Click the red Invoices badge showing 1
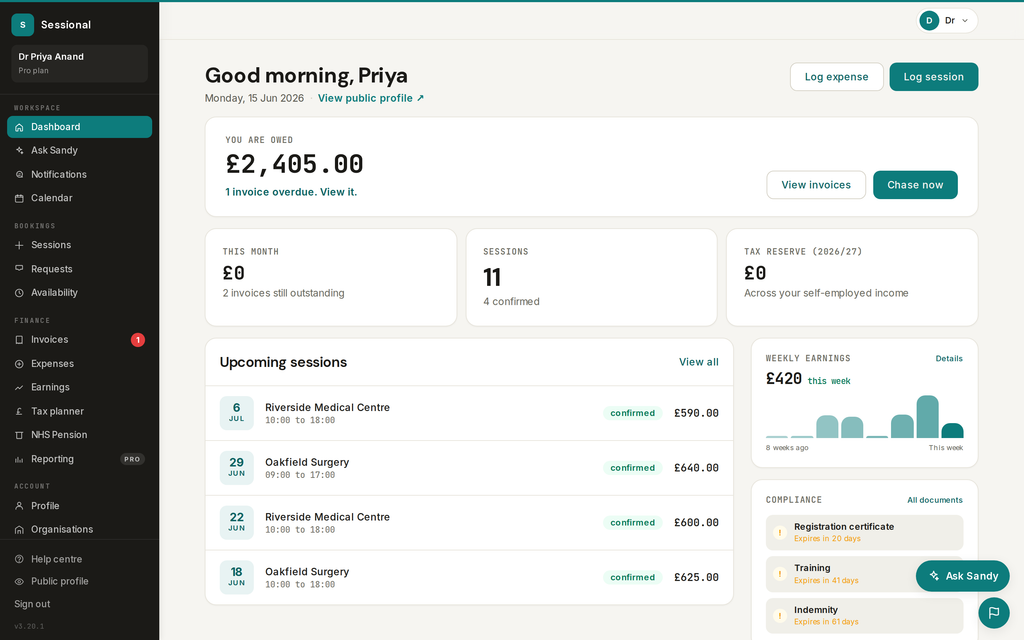The height and width of the screenshot is (640, 1024). (138, 340)
